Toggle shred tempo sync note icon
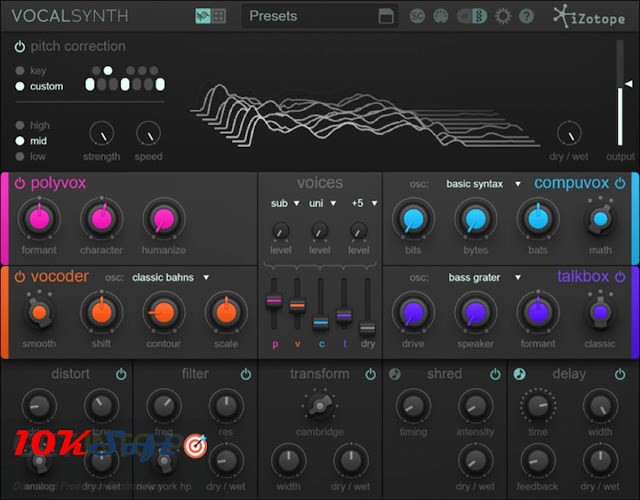 pyautogui.click(x=394, y=374)
